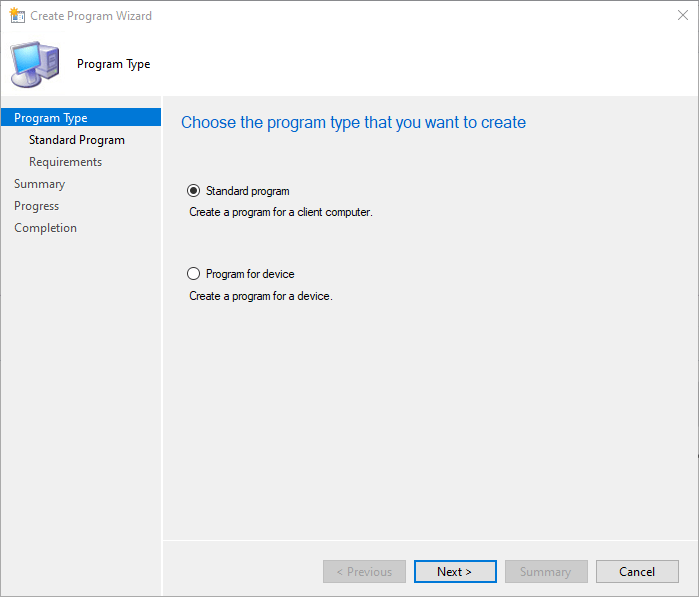Go to the Requirements step
Image resolution: width=699 pixels, height=597 pixels.
66,162
